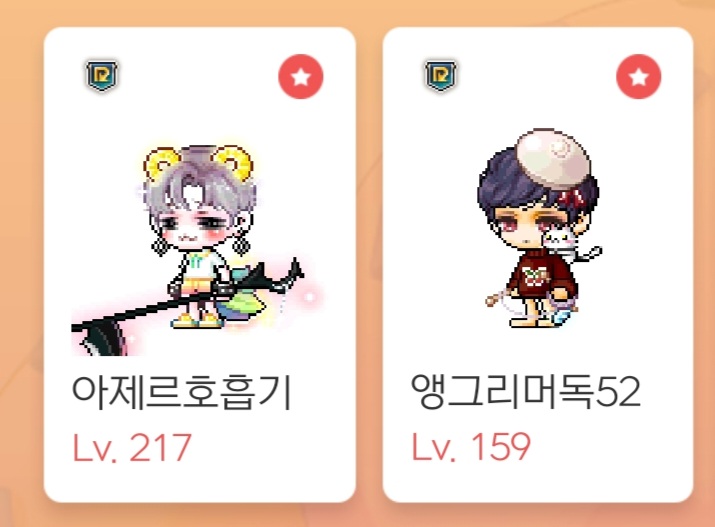Click the shield badge on 앵그리머독52 card
715x527 pixels.
coord(440,75)
